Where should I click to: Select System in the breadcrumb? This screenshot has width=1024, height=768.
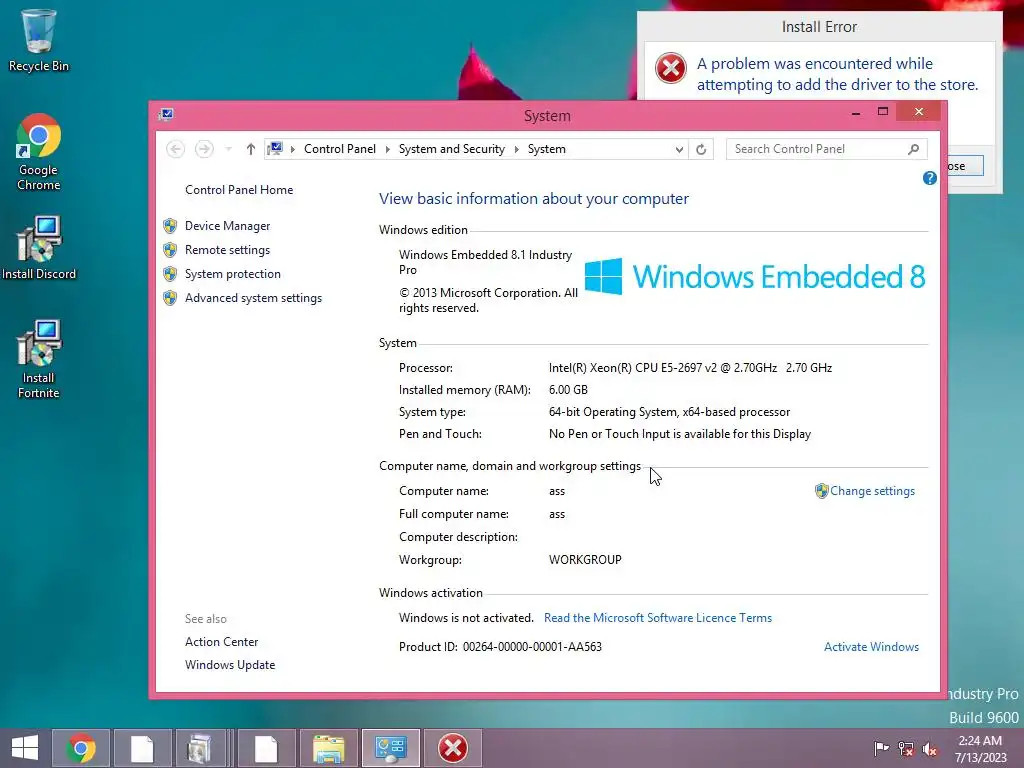[547, 149]
